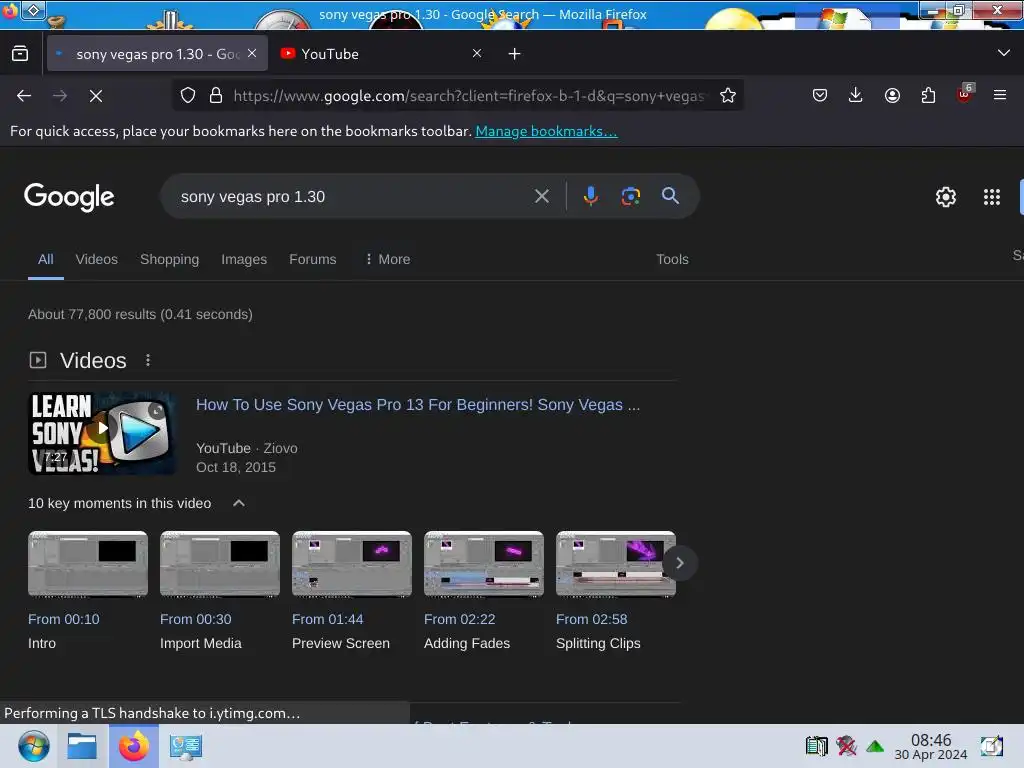Open the green triangle network tray icon
This screenshot has height=768, width=1024.
click(x=875, y=746)
